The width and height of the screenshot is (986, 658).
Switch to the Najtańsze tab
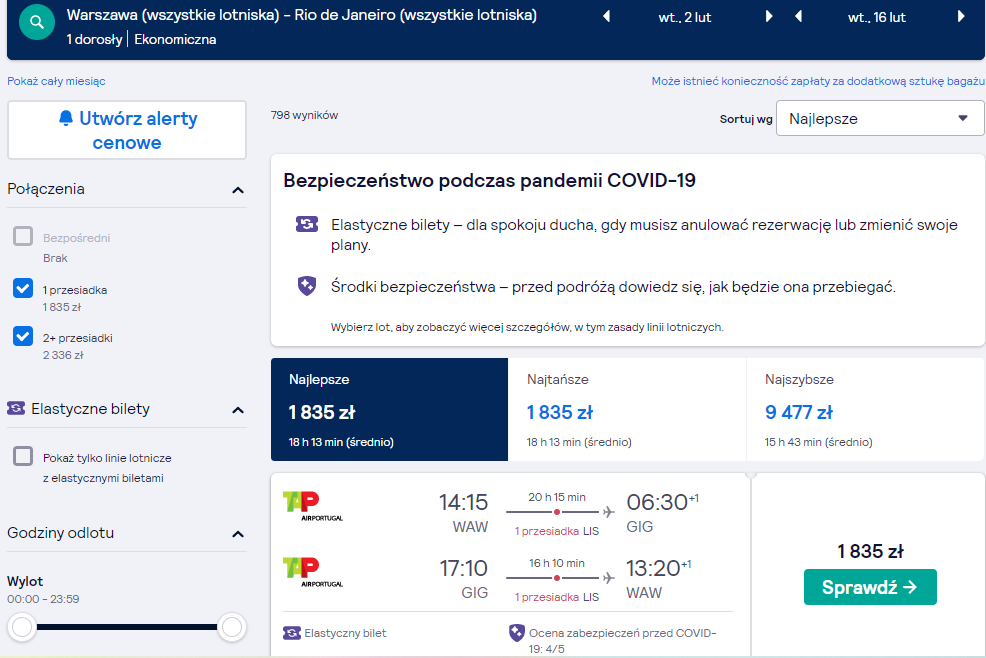click(x=627, y=410)
